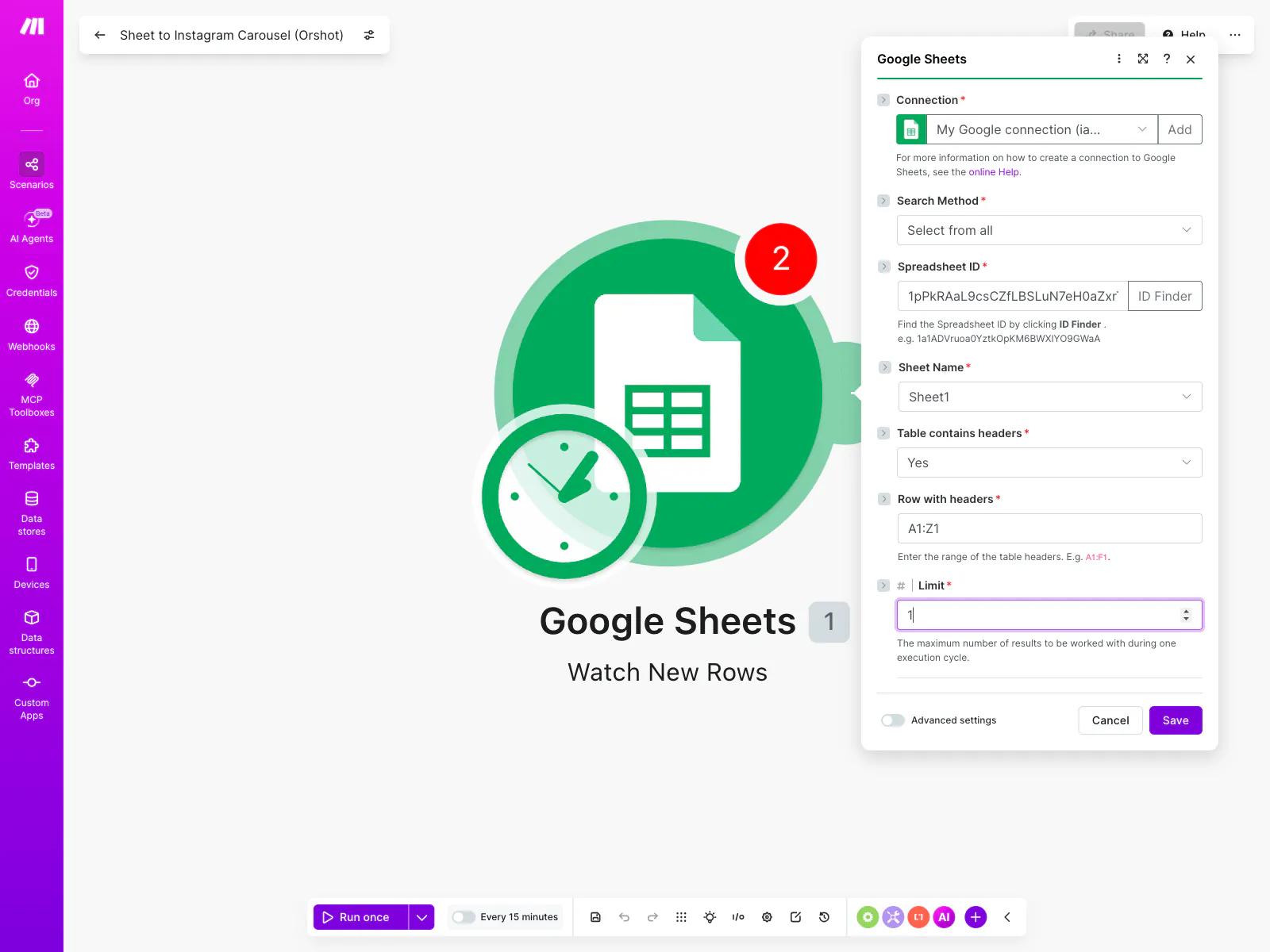Open the version history icon
Image resolution: width=1270 pixels, height=952 pixels.
point(824,917)
